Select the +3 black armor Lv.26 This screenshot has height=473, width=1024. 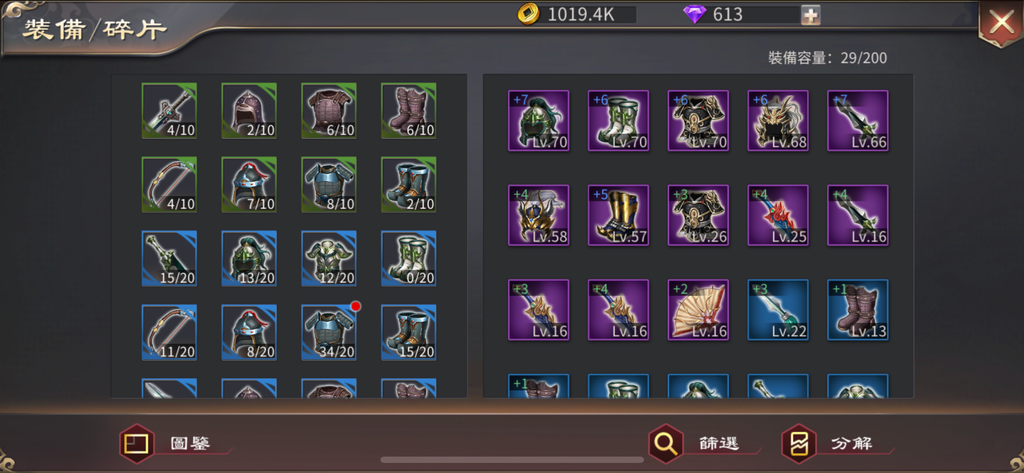[698, 216]
